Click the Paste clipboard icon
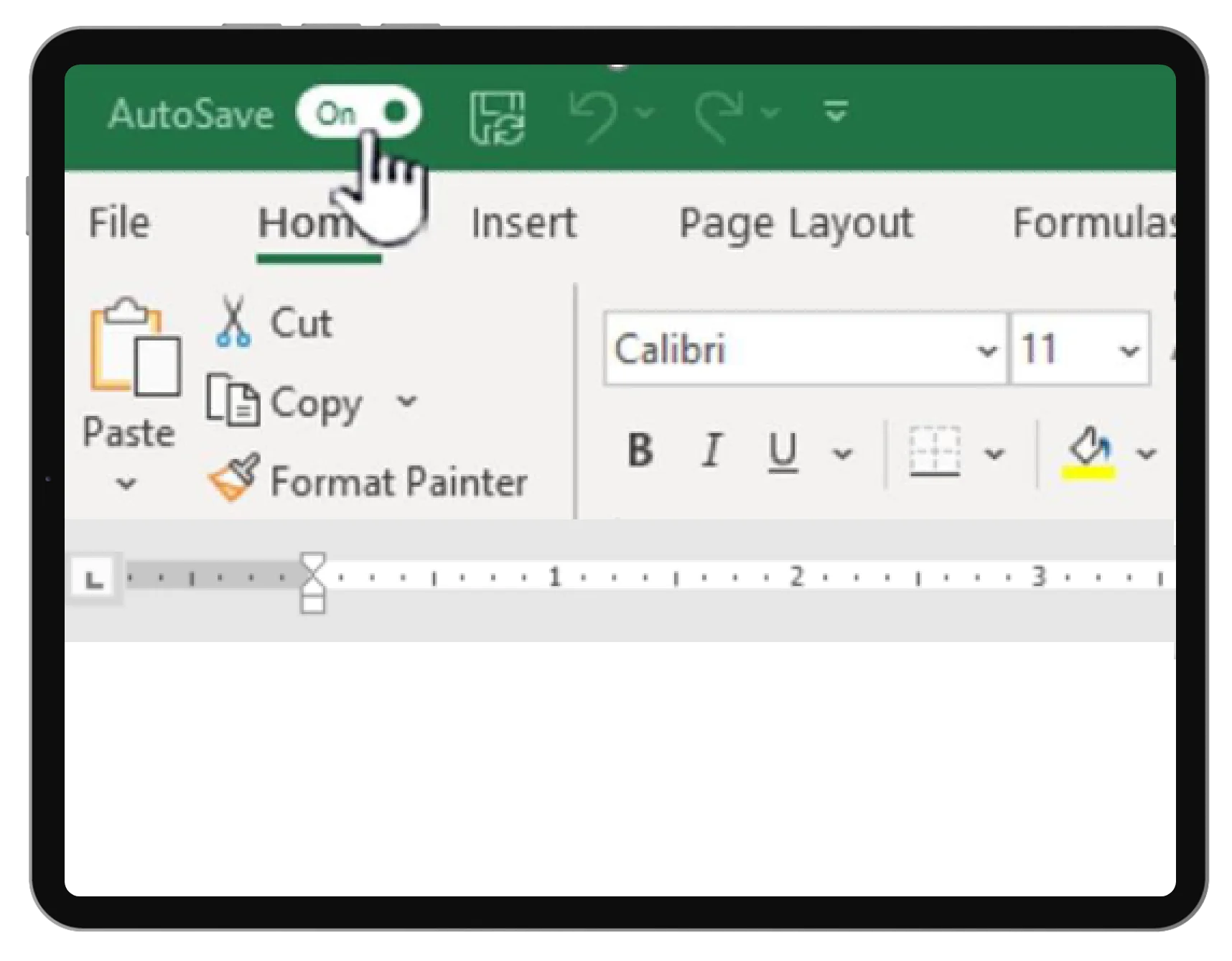This screenshot has width=1232, height=961. (133, 348)
